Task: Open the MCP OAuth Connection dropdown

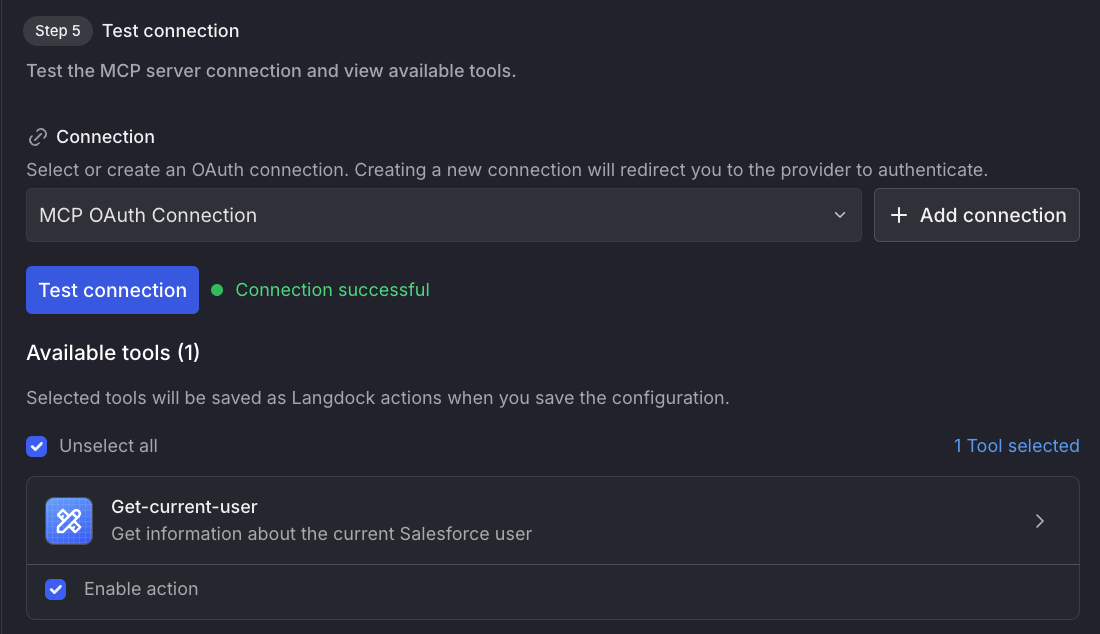Action: (x=443, y=214)
